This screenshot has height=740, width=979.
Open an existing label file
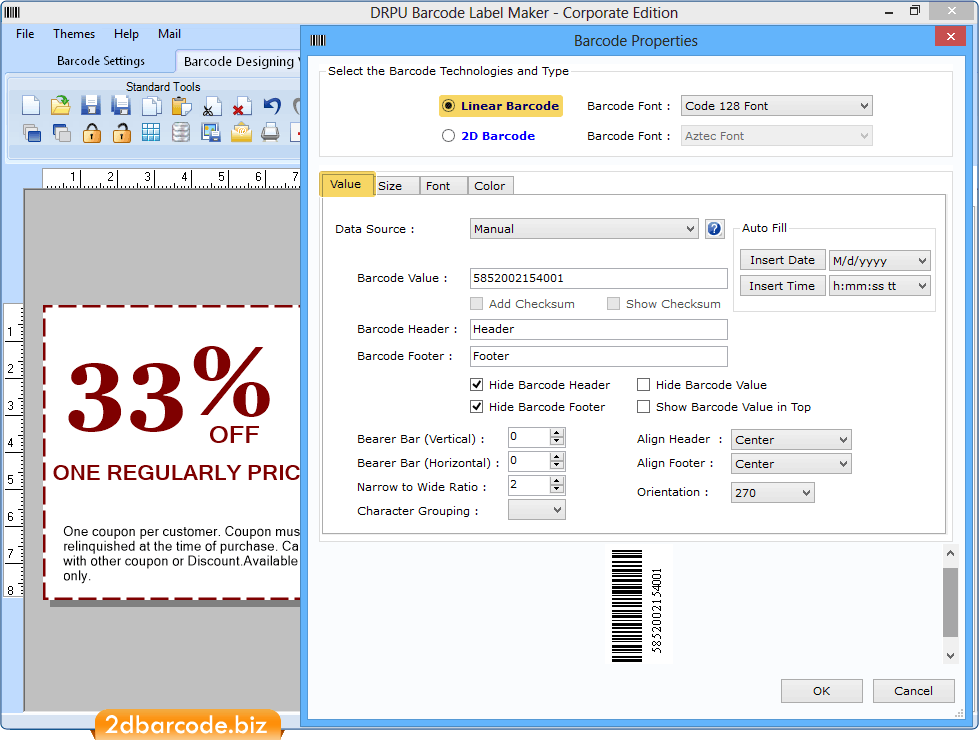coord(61,106)
